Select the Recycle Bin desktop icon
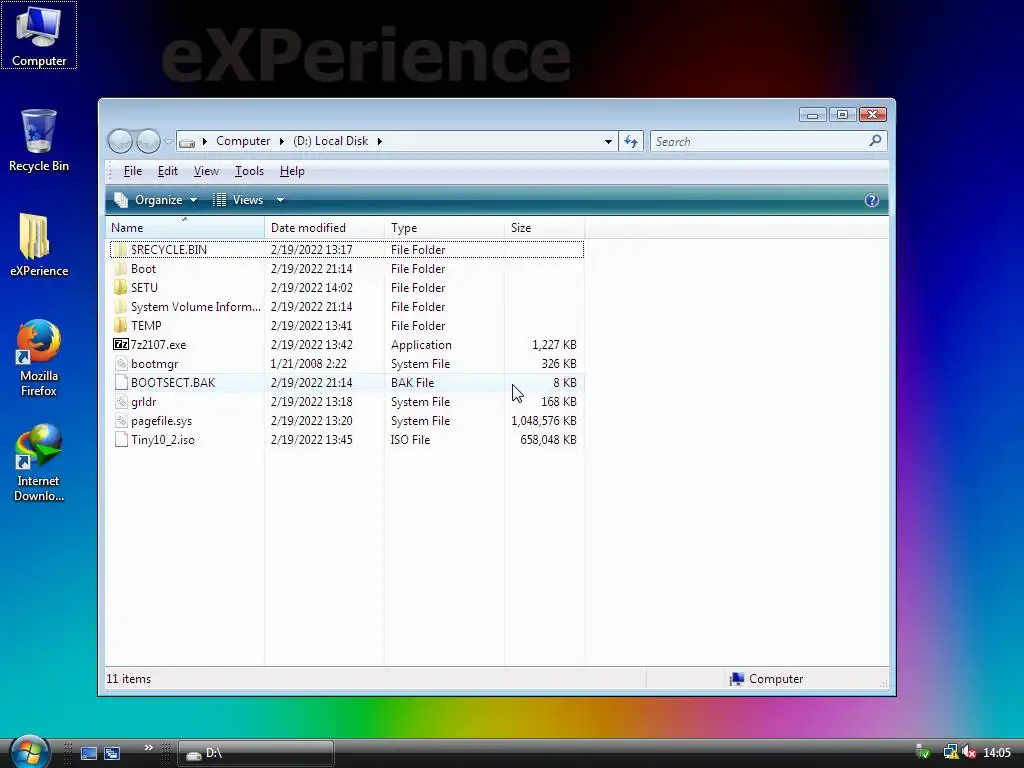 [39, 140]
